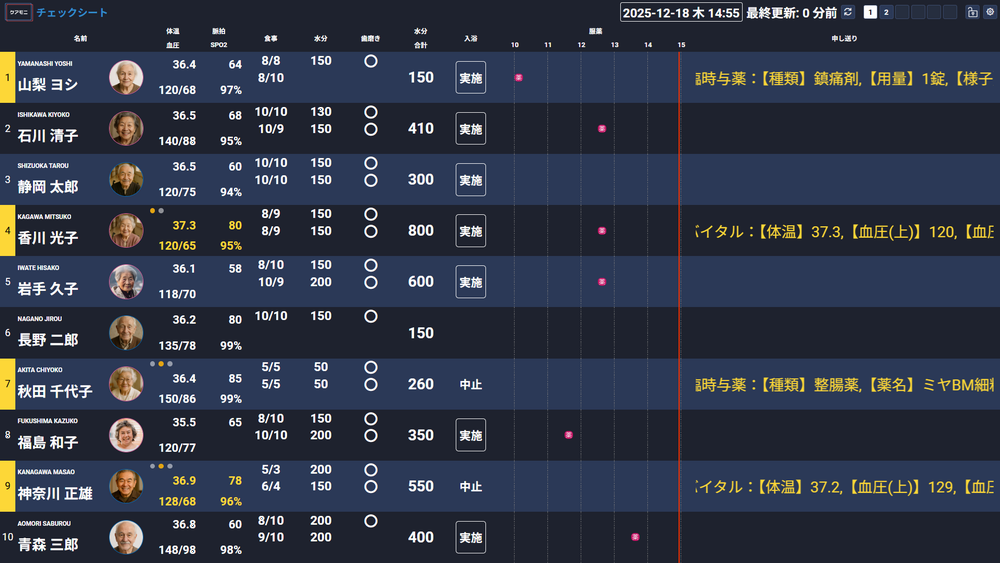Open 静岡 太郎's profile photo
The width and height of the screenshot is (1000, 563).
126,180
